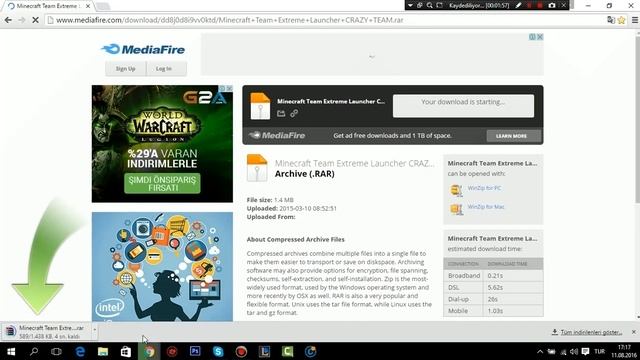This screenshot has height=360, width=640.
Task: Click the WinZip for Mac icon
Action: (x=456, y=209)
